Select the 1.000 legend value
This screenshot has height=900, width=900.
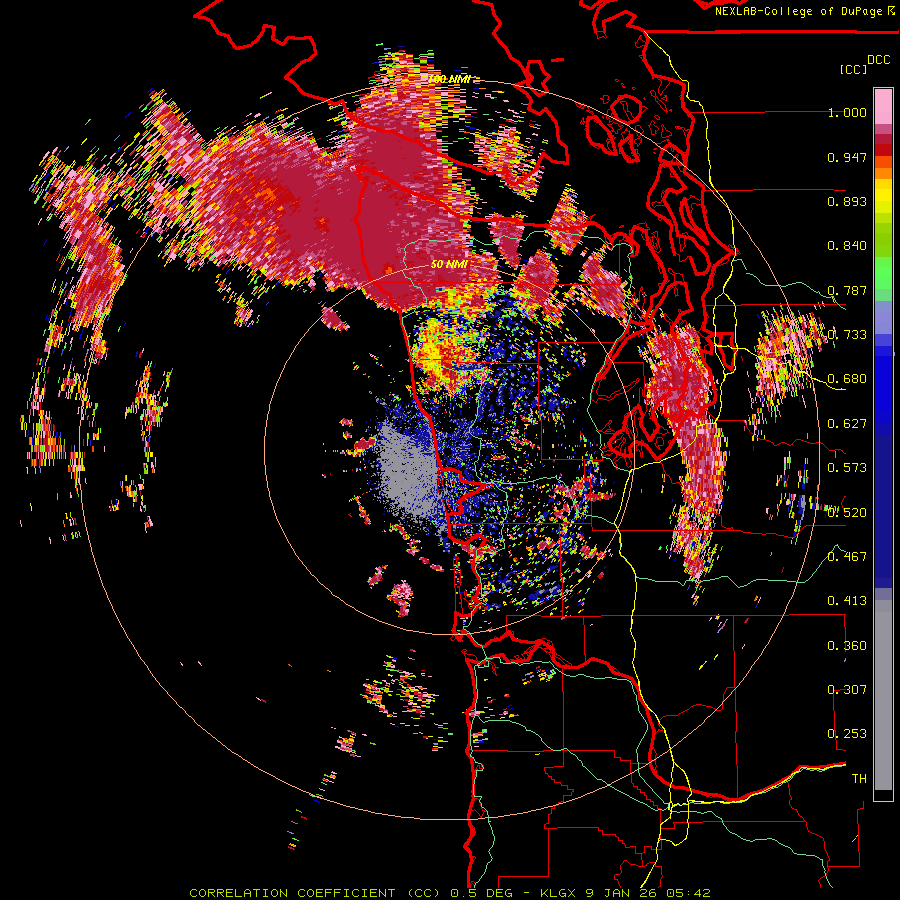click(x=847, y=112)
